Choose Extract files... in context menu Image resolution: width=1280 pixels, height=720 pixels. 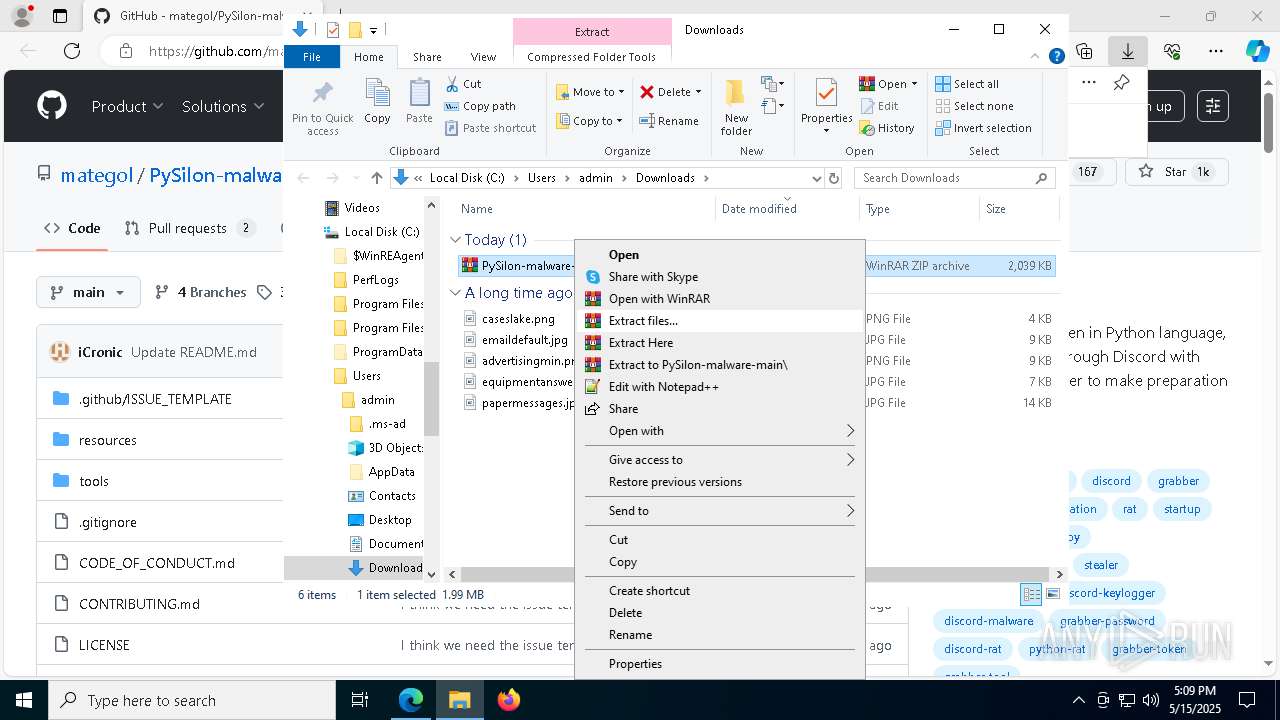(720, 321)
